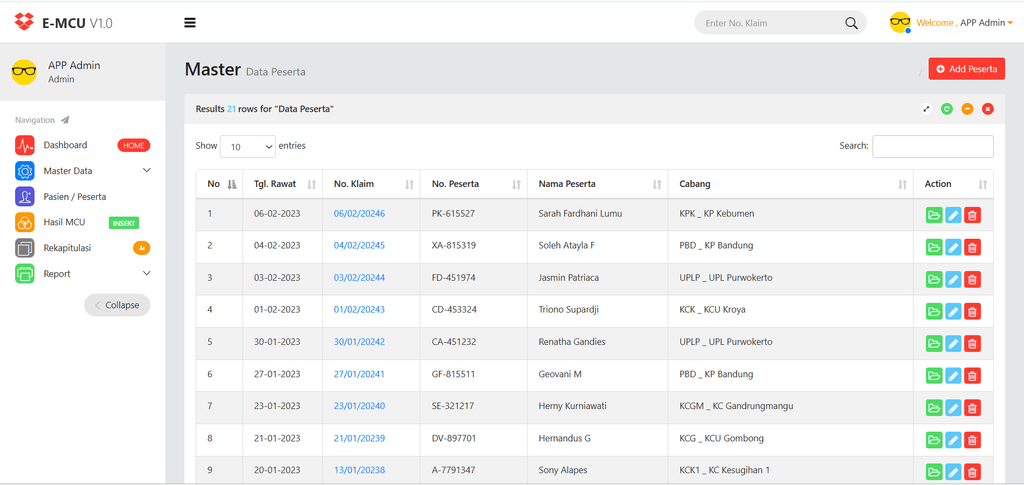Open Hasil MCU navigation item
Viewport: 1024px width, 485px height.
coord(65,222)
